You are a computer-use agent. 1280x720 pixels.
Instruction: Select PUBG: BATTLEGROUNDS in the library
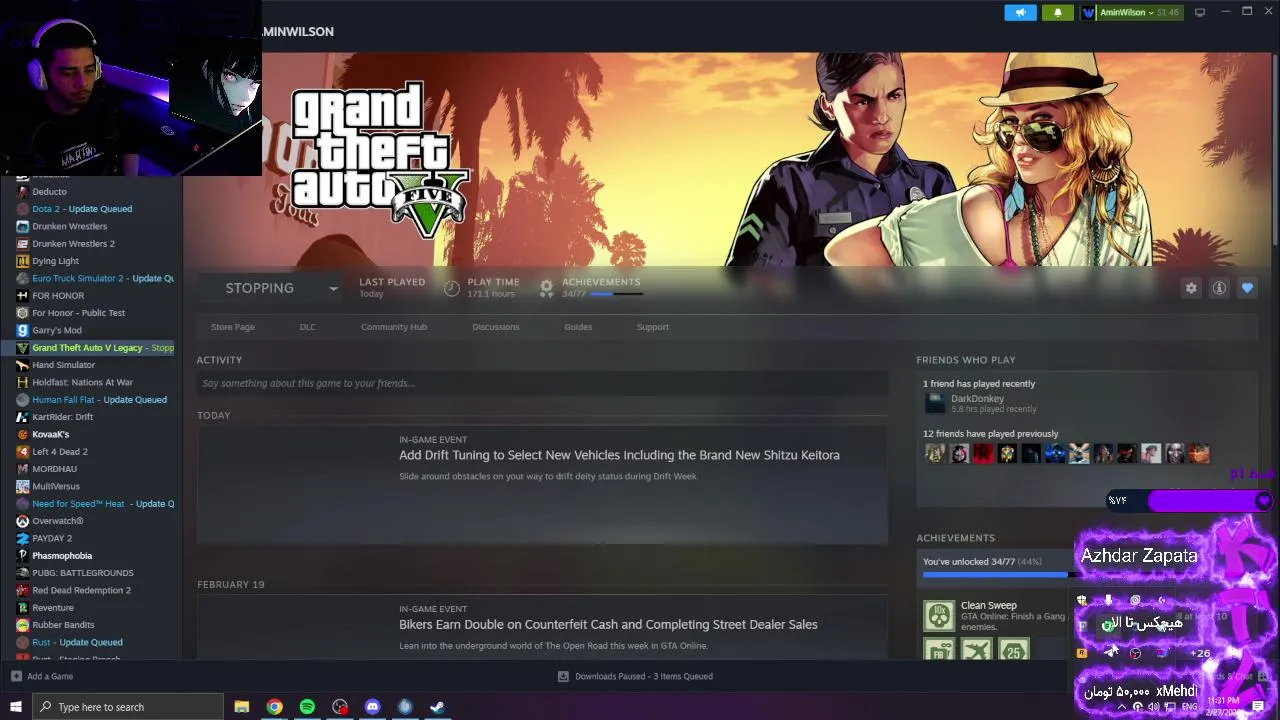pos(83,573)
